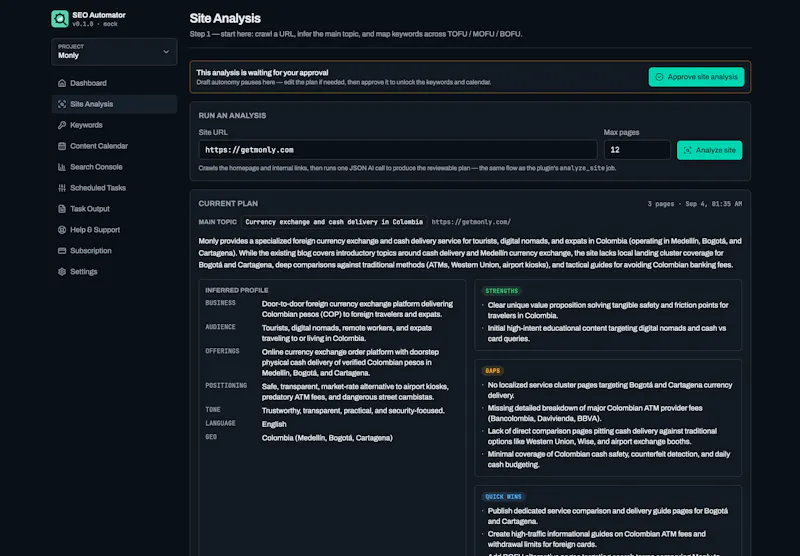Click the '3 pages · Sep 4' timestamp

(695, 204)
